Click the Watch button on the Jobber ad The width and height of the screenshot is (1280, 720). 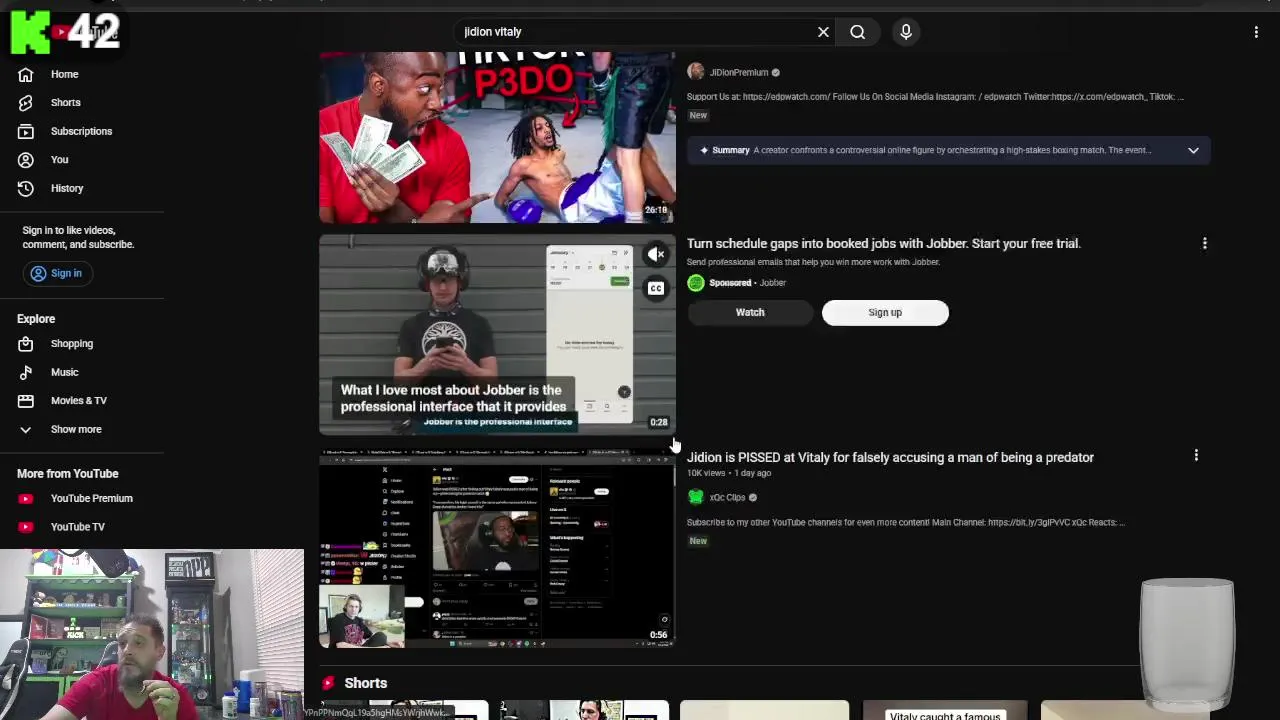point(750,312)
